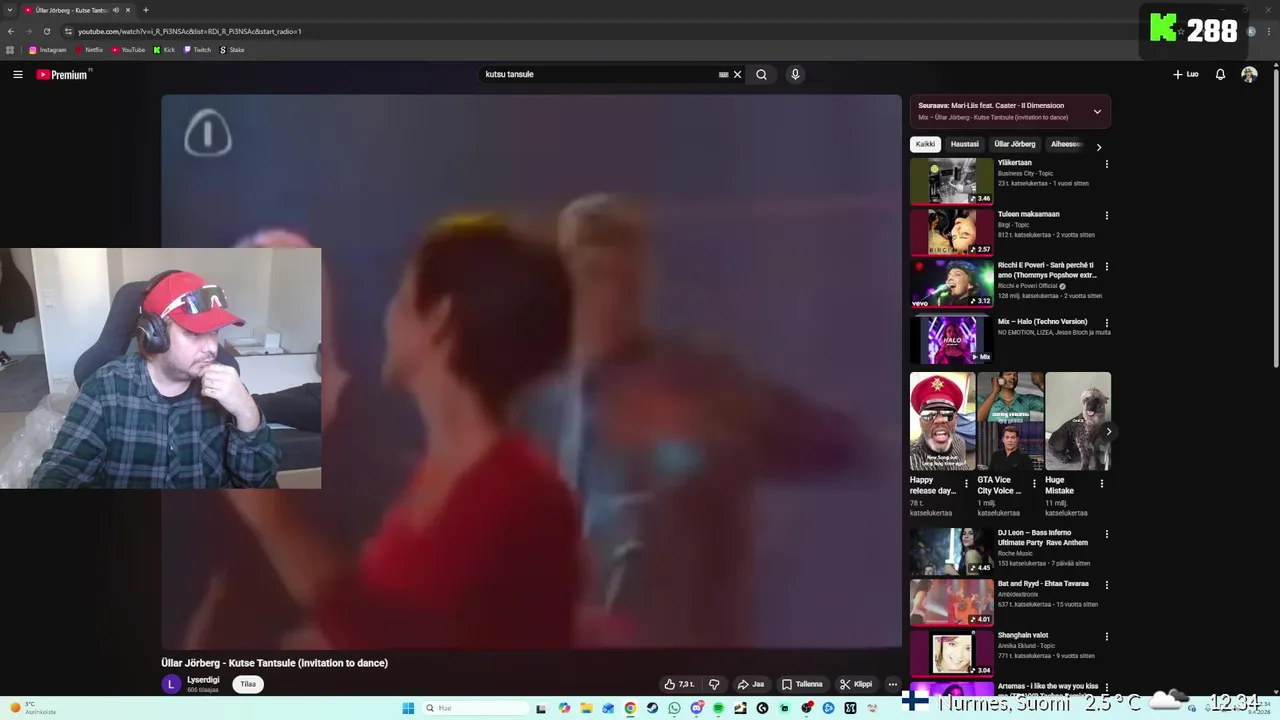Viewport: 1280px width, 720px height.
Task: Open options menu for DJ Leon Bass Inferno
Action: click(1106, 534)
